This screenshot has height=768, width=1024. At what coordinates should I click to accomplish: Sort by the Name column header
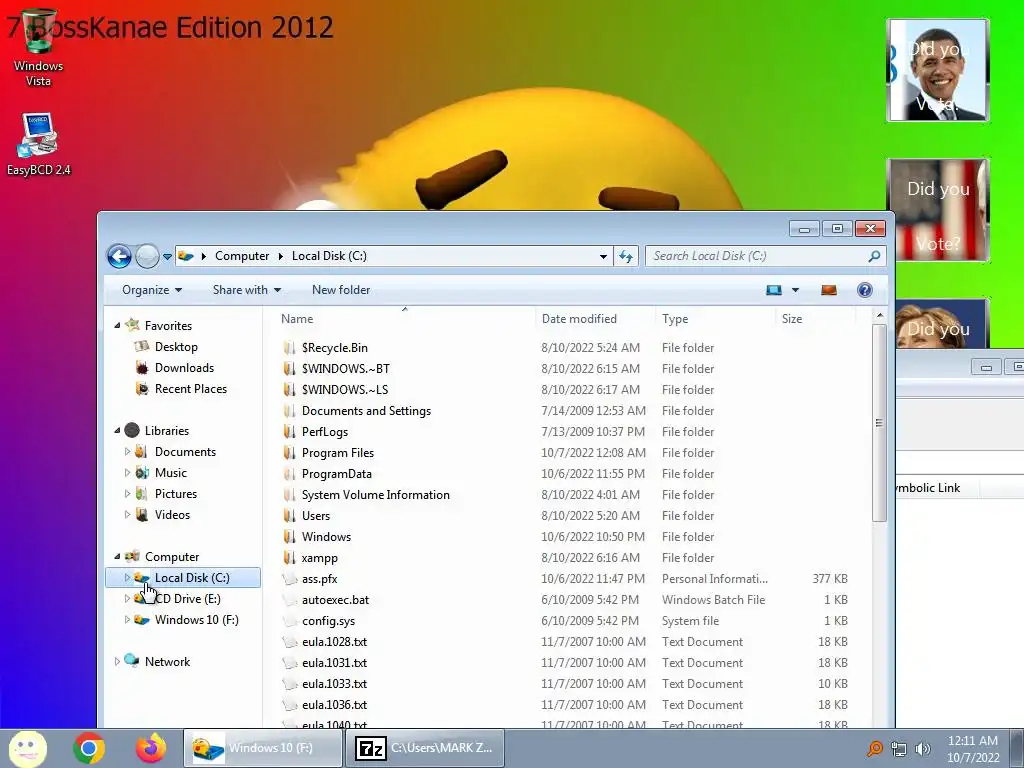coord(297,319)
